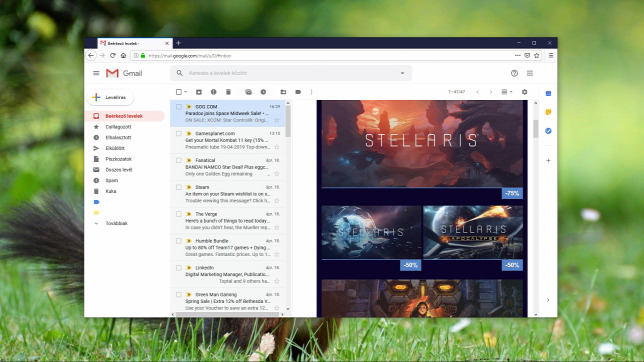
Task: Reload the page in the browser
Action: click(x=113, y=55)
